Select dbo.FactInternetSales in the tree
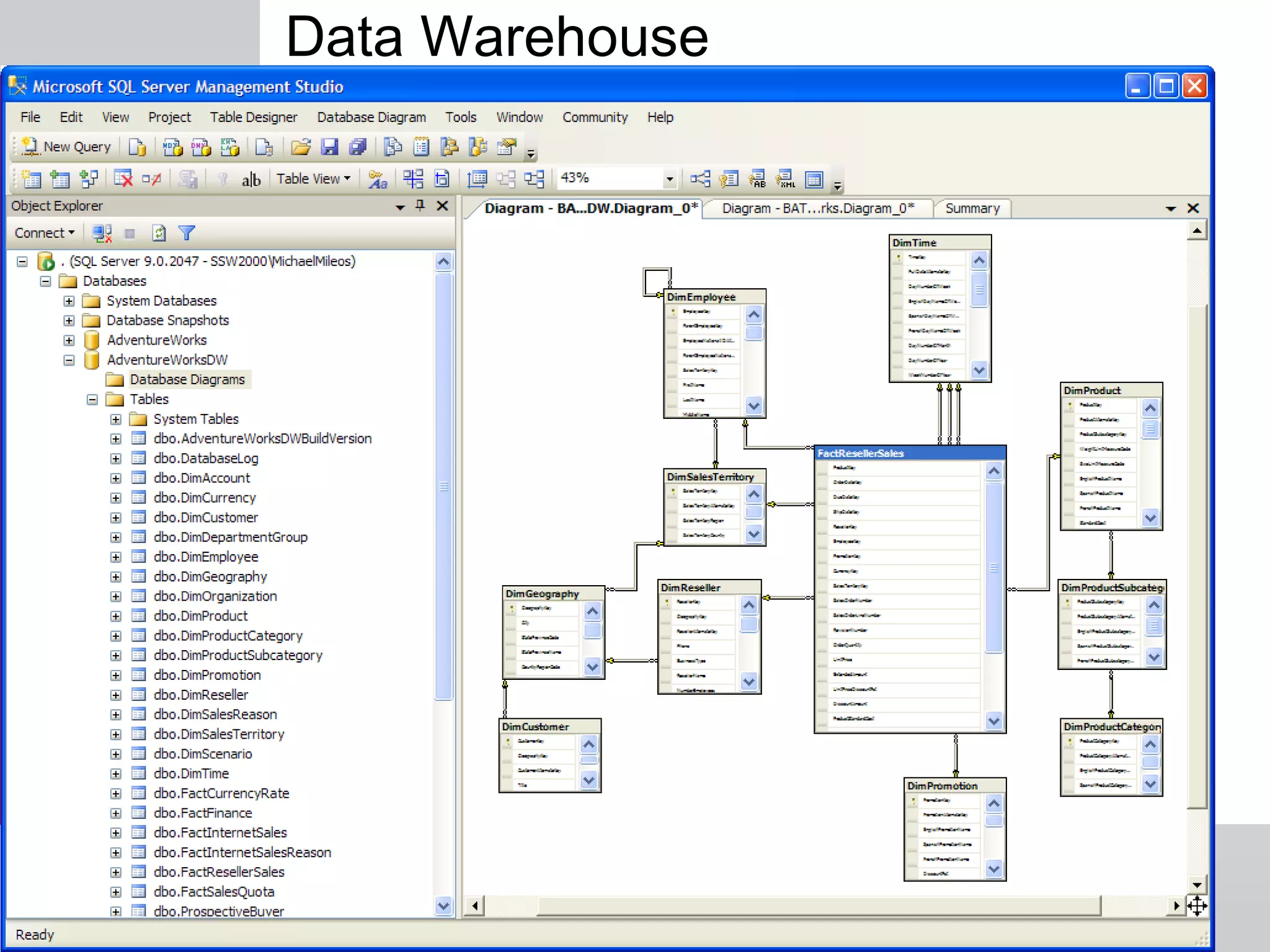 click(x=220, y=833)
